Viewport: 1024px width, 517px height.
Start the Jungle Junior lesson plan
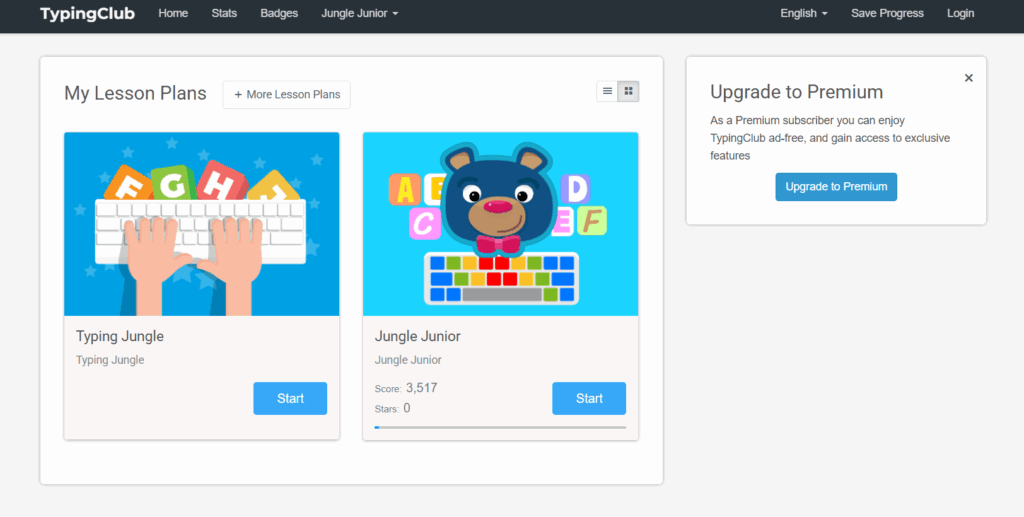(589, 398)
